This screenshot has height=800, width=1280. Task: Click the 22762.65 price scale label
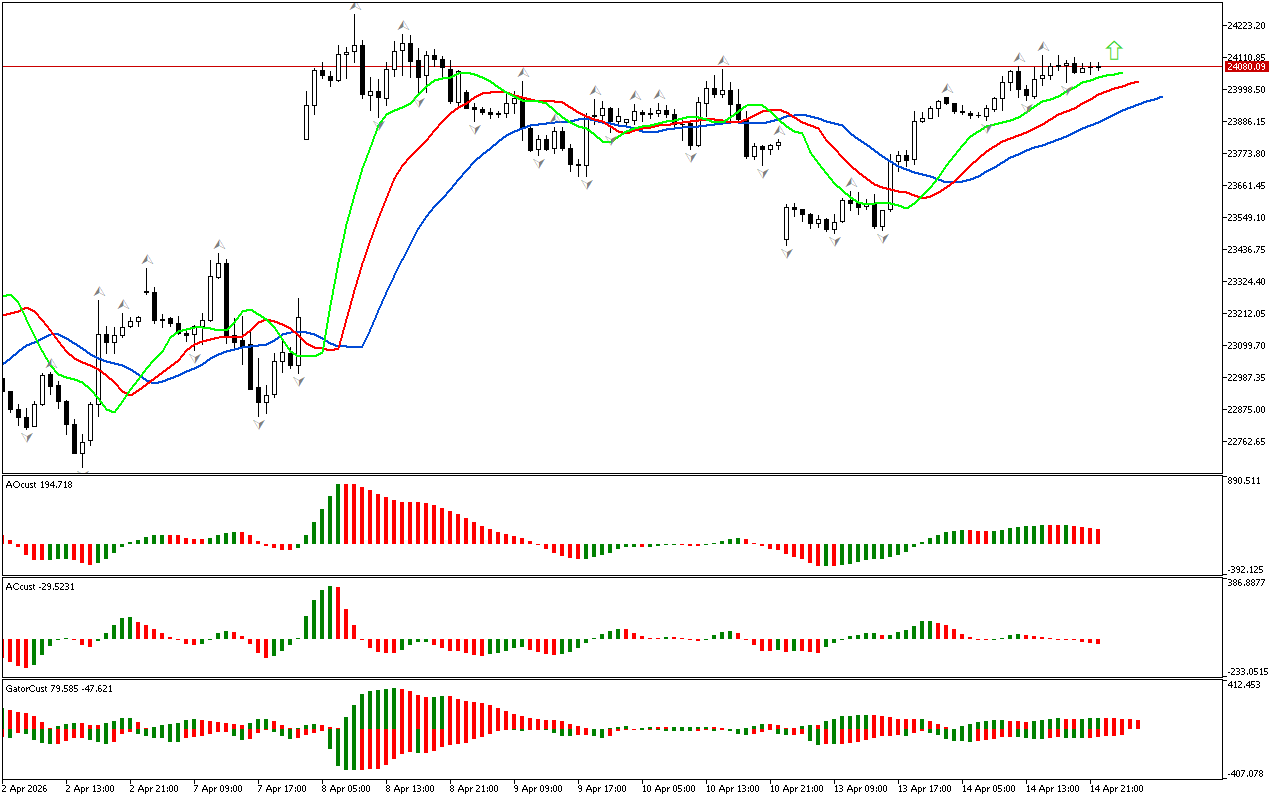[1248, 442]
